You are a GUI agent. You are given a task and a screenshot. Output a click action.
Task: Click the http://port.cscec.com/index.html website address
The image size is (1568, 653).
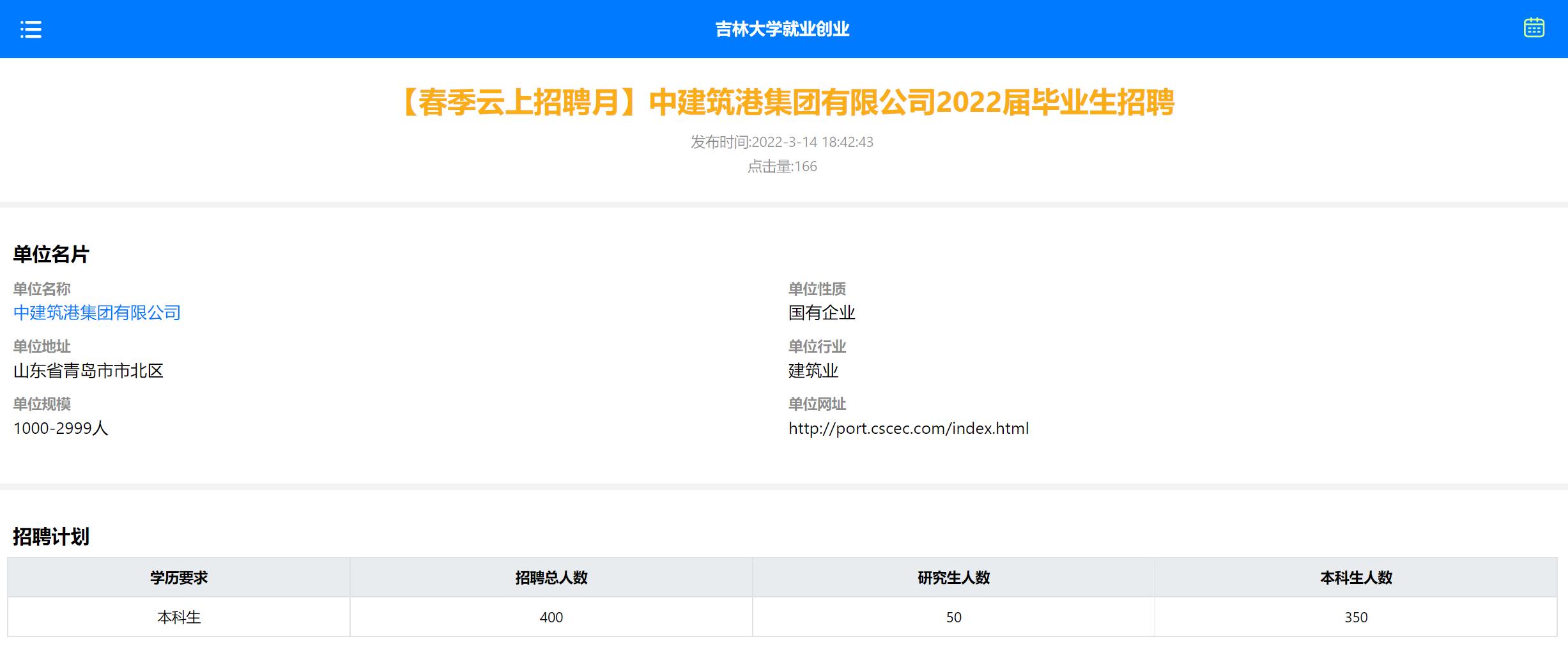(908, 428)
